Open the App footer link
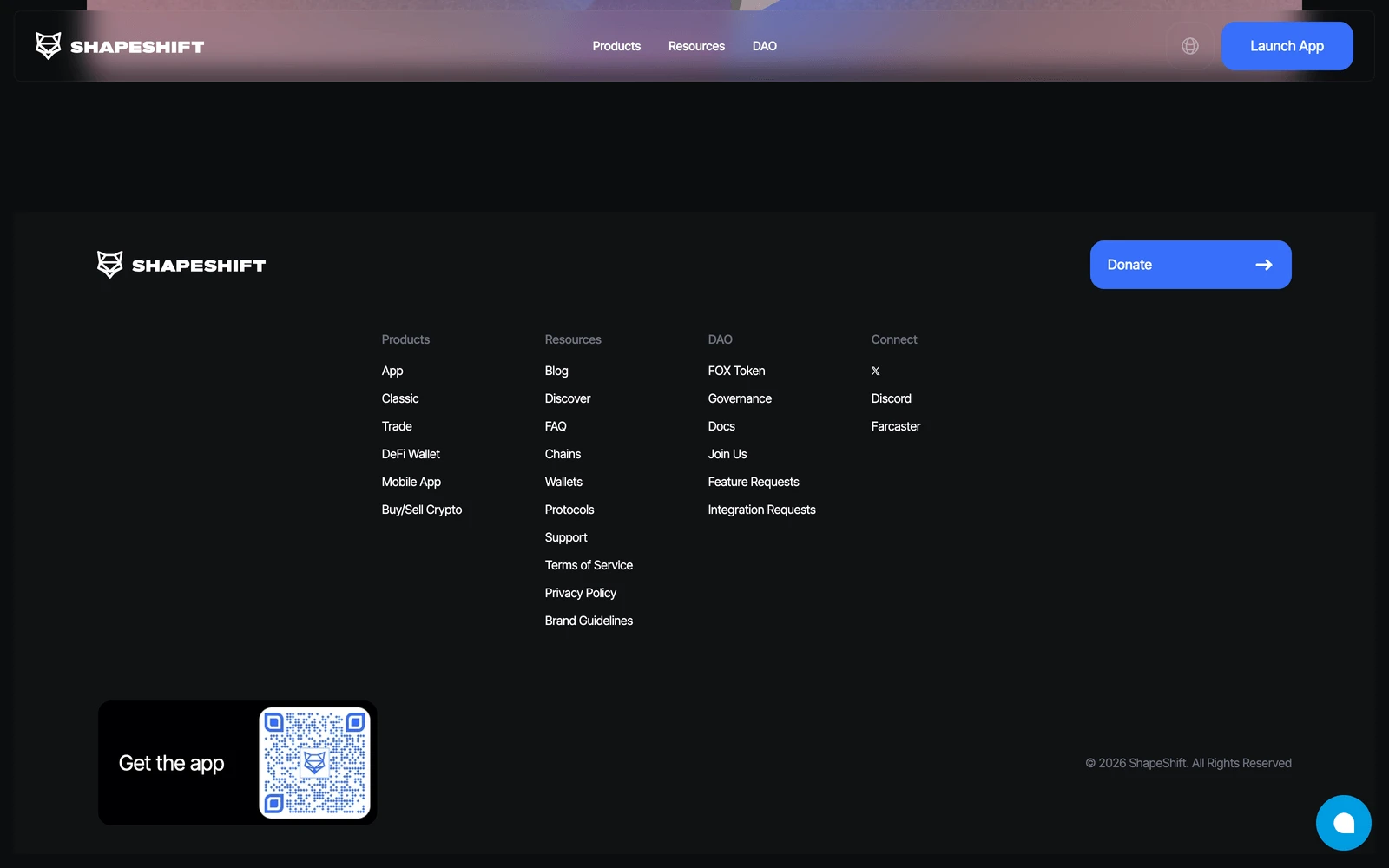 point(392,371)
